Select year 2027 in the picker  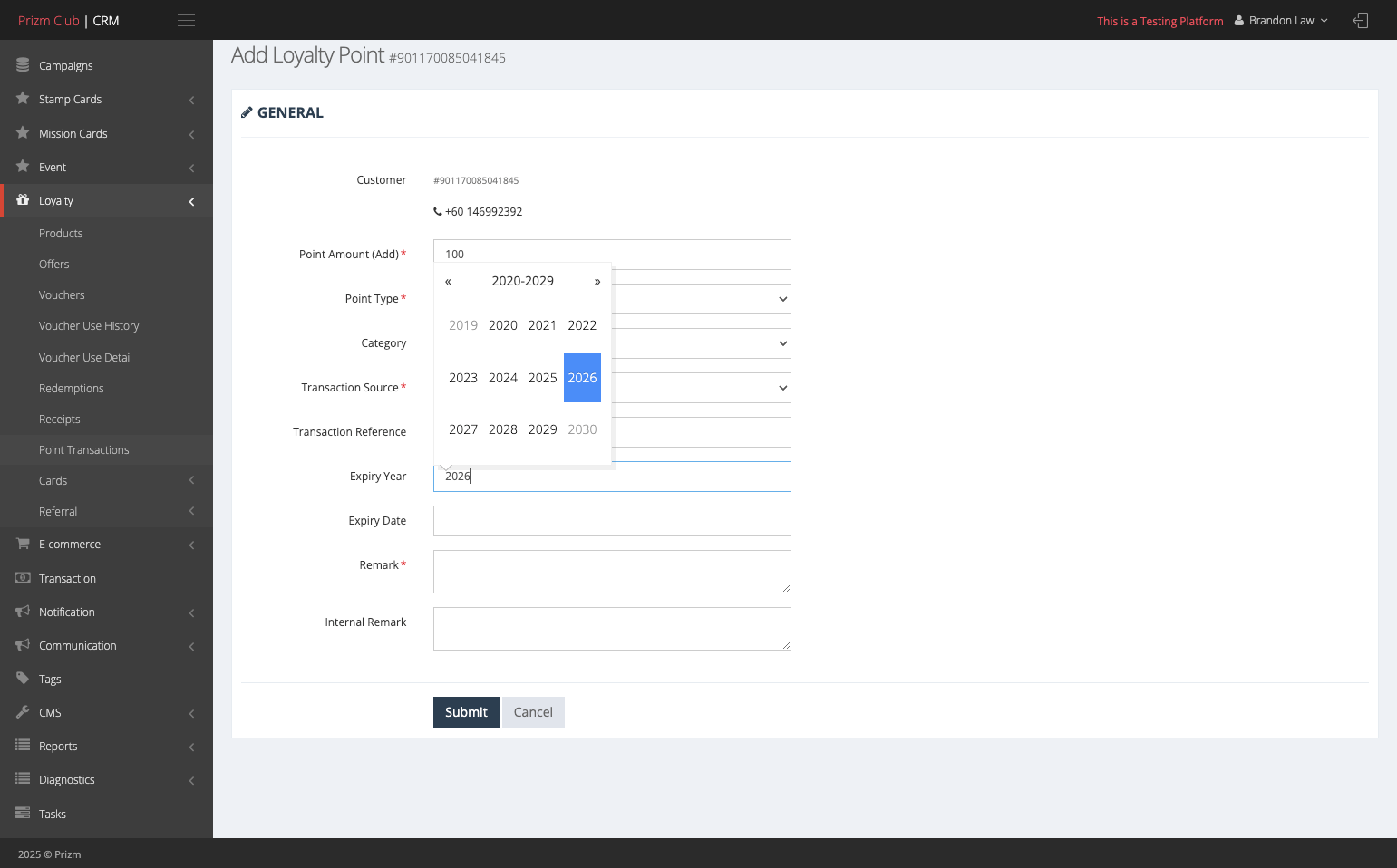point(463,429)
